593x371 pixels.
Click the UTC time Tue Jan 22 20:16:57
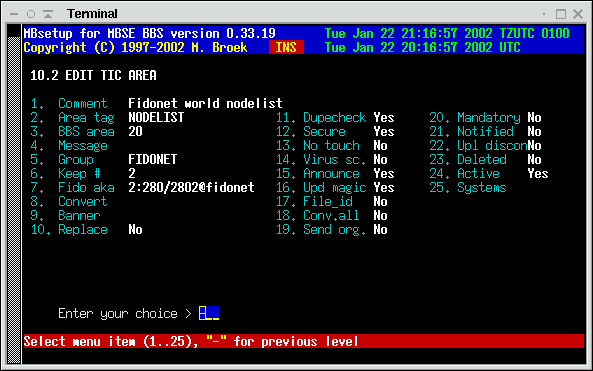pyautogui.click(x=422, y=47)
